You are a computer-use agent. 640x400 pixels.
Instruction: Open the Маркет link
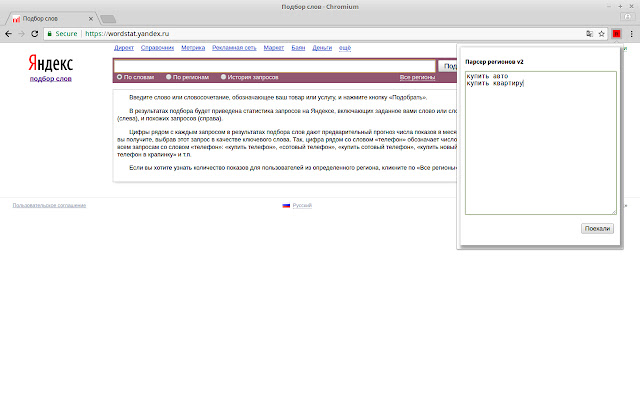click(x=273, y=48)
